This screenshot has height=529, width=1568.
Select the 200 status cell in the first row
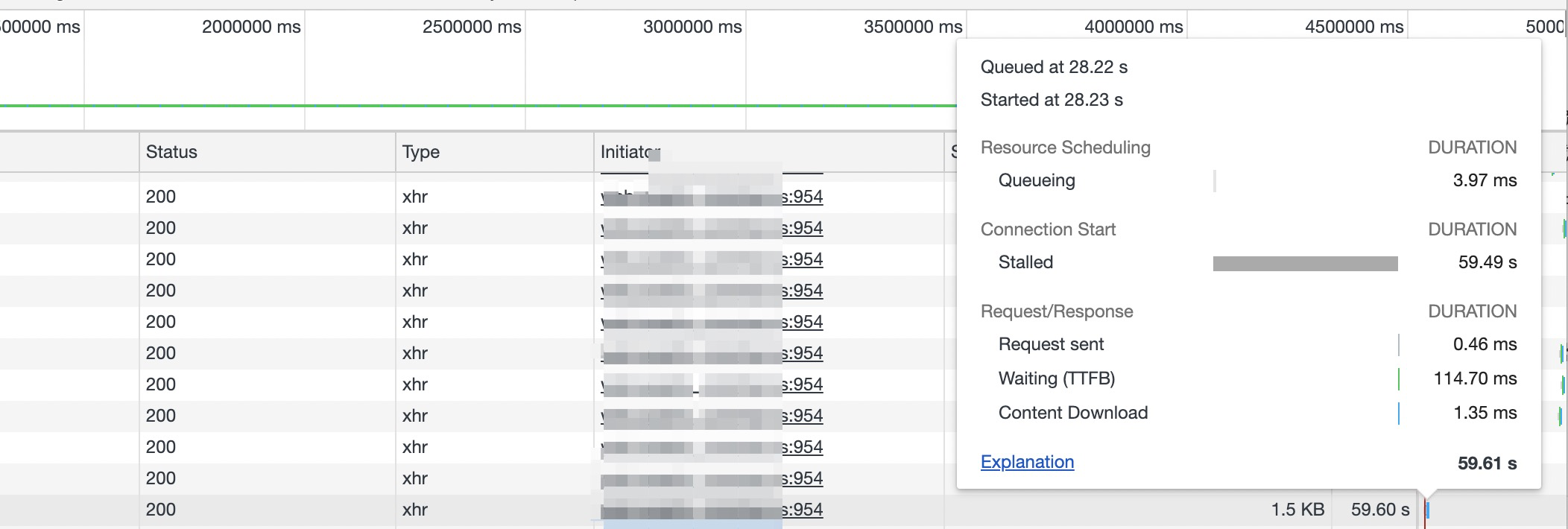tap(161, 197)
